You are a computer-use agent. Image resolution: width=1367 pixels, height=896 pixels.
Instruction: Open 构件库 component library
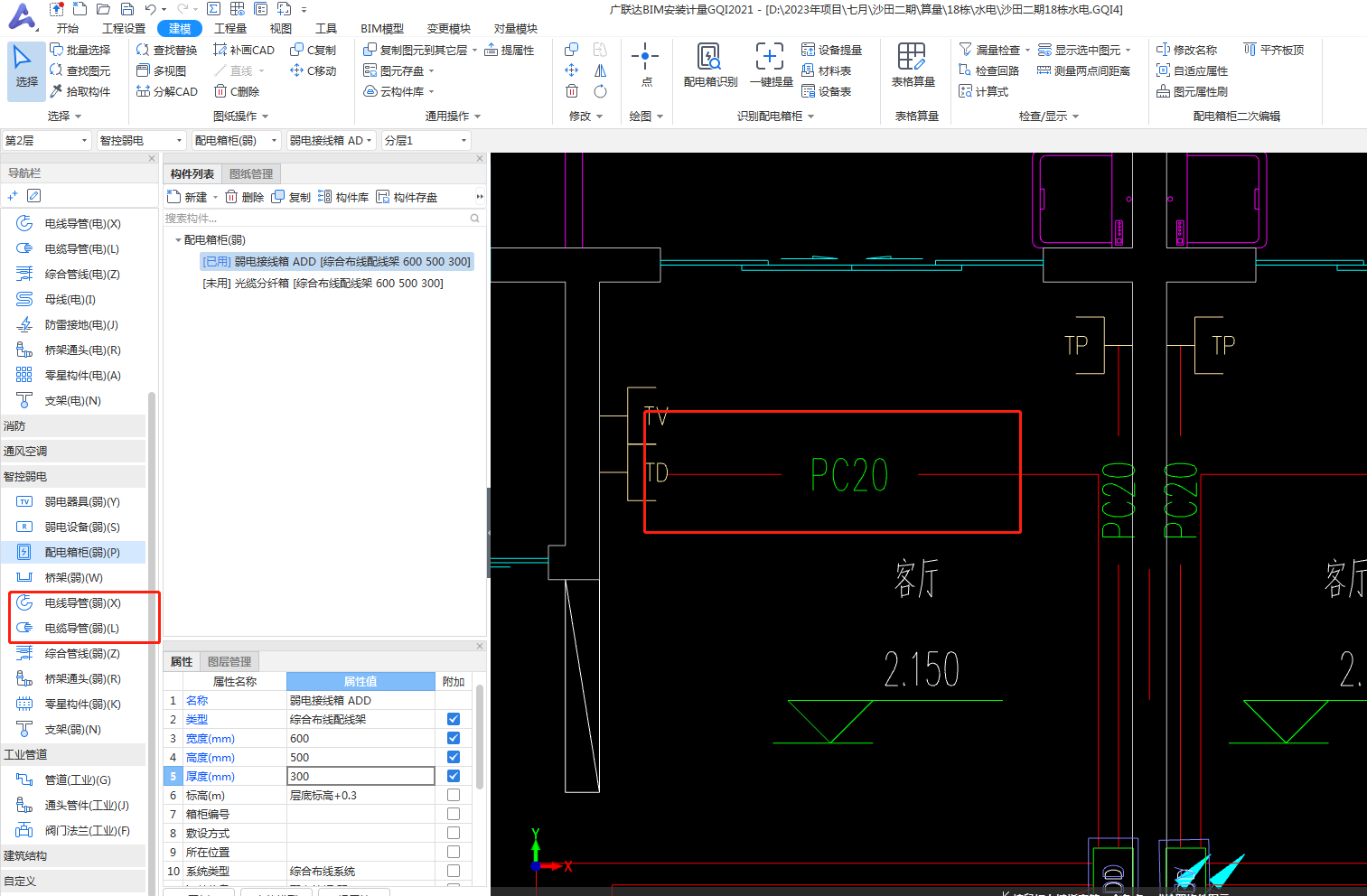[x=343, y=197]
